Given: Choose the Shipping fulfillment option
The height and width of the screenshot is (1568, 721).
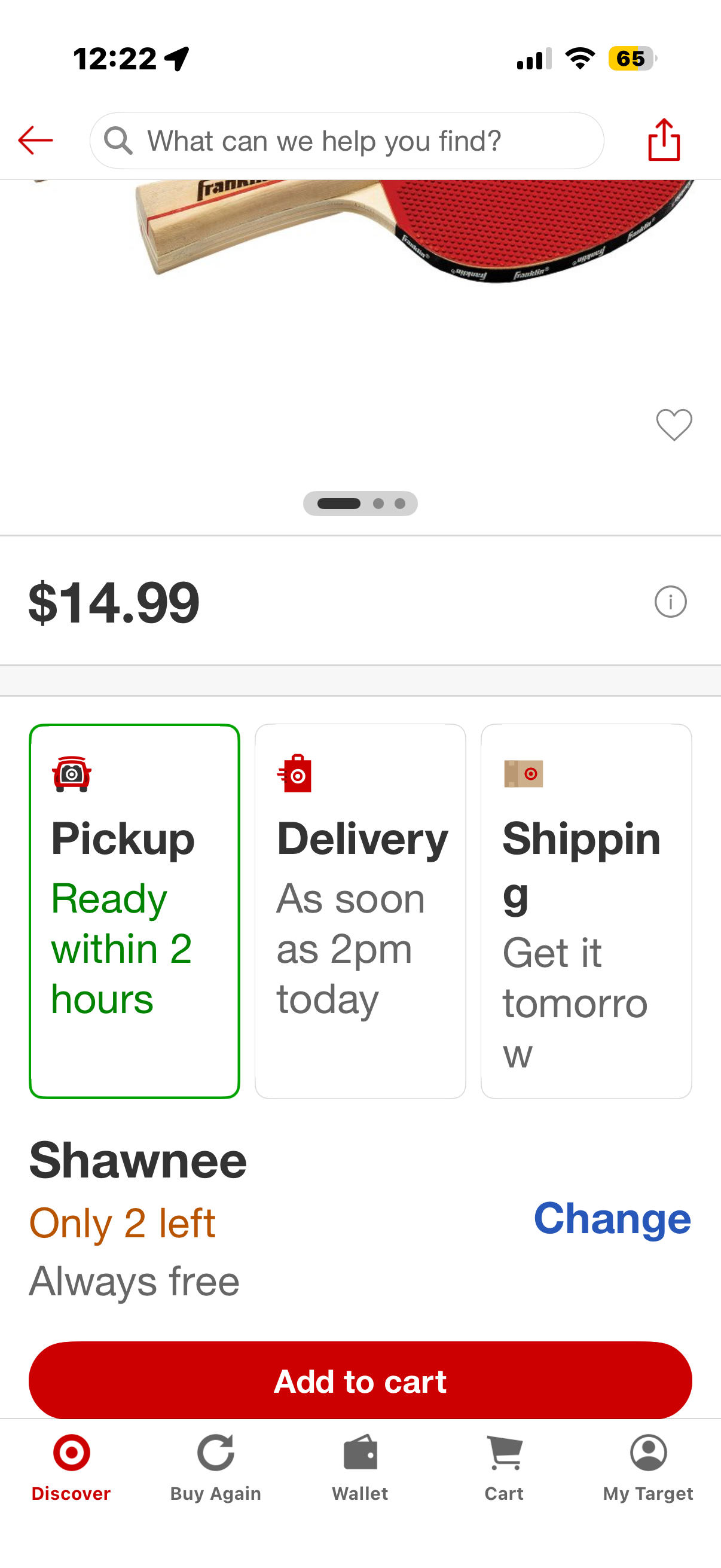Looking at the screenshot, I should pos(586,911).
